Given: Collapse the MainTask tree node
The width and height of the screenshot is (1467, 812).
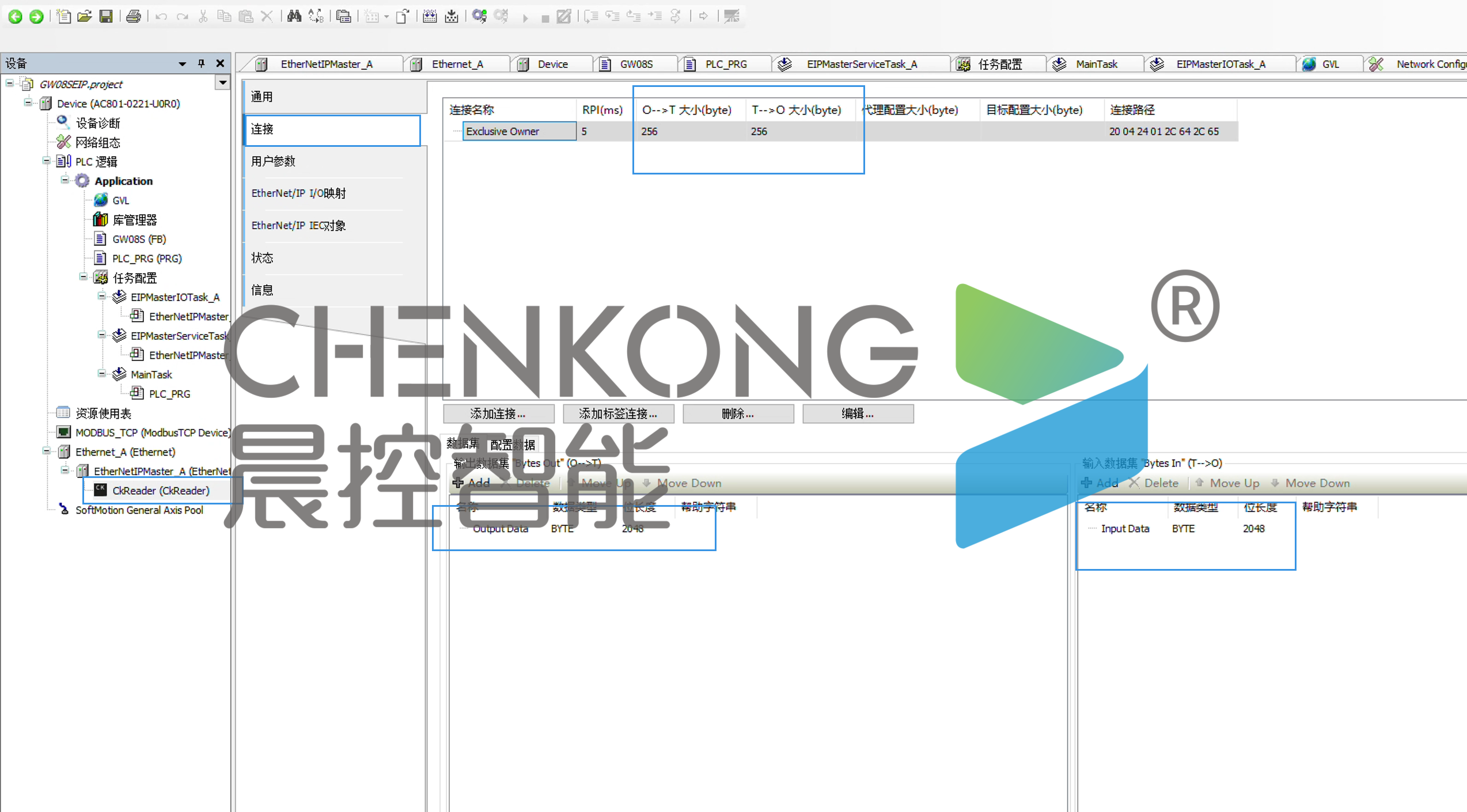Looking at the screenshot, I should (x=102, y=374).
